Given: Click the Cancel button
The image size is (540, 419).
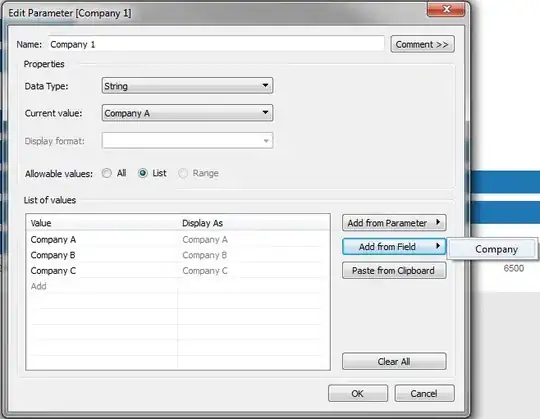Looking at the screenshot, I should pyautogui.click(x=424, y=393).
